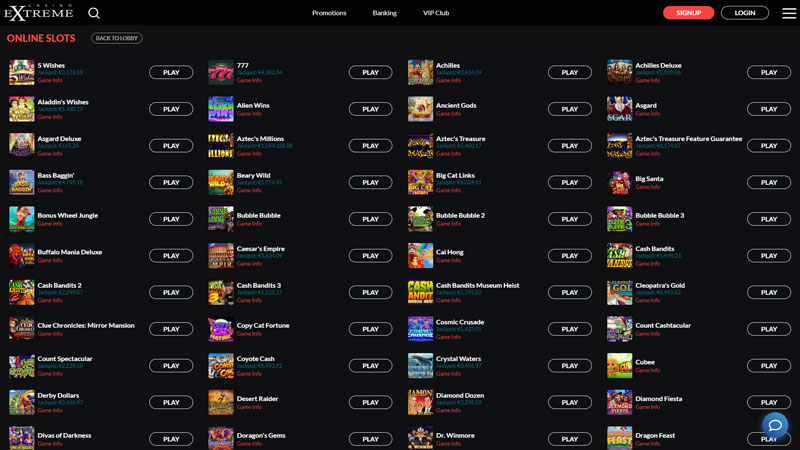
Task: Play the Count Cashtacular slot
Action: pos(769,329)
